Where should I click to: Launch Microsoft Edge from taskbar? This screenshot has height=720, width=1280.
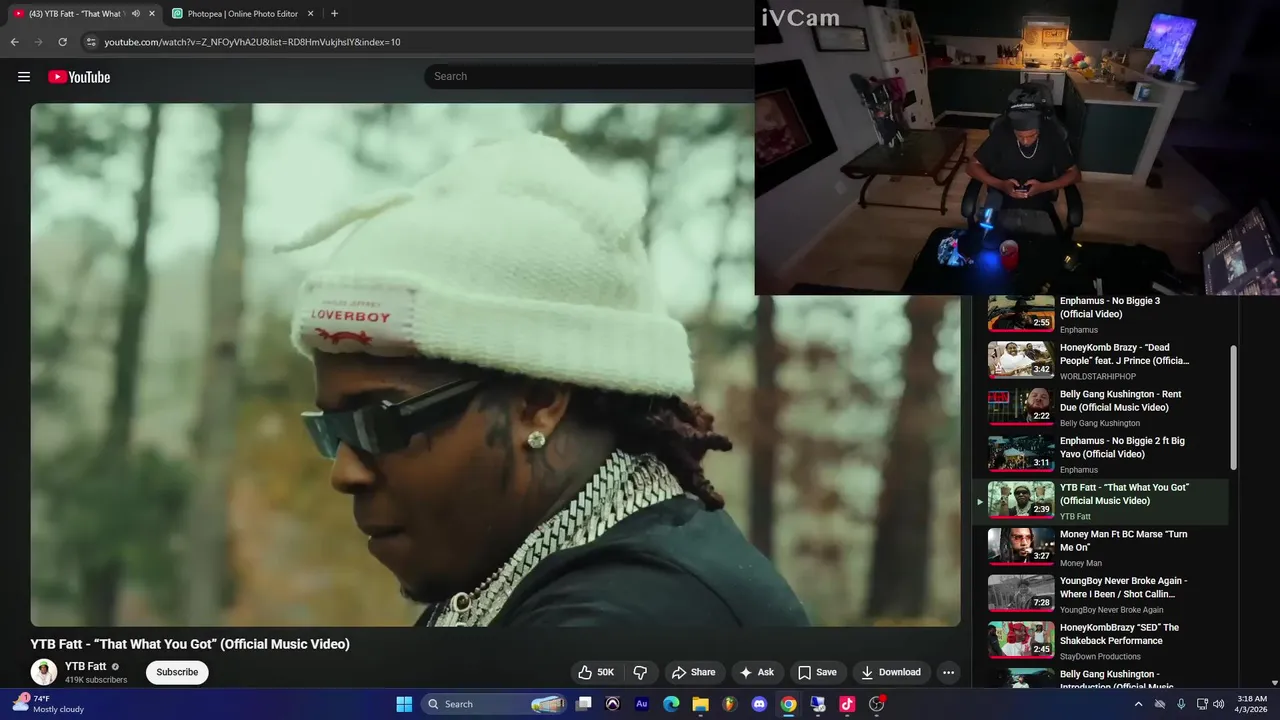click(x=671, y=704)
